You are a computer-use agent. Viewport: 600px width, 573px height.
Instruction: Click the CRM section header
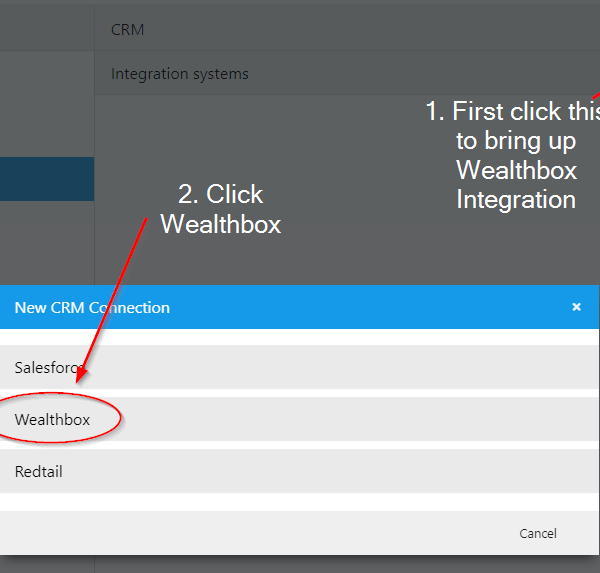pos(128,30)
